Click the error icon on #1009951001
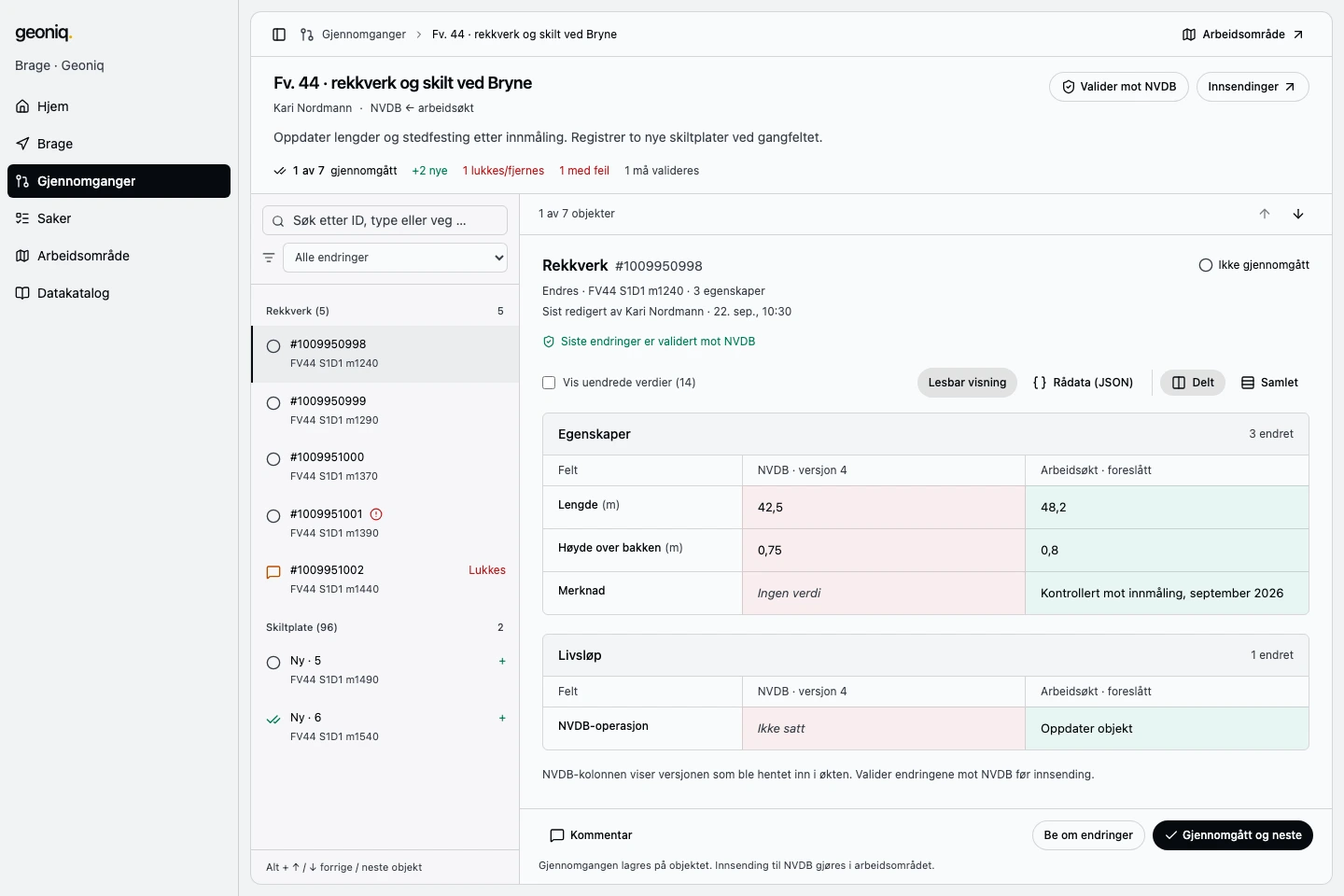Screen dimensions: 1344x896 [x=376, y=514]
